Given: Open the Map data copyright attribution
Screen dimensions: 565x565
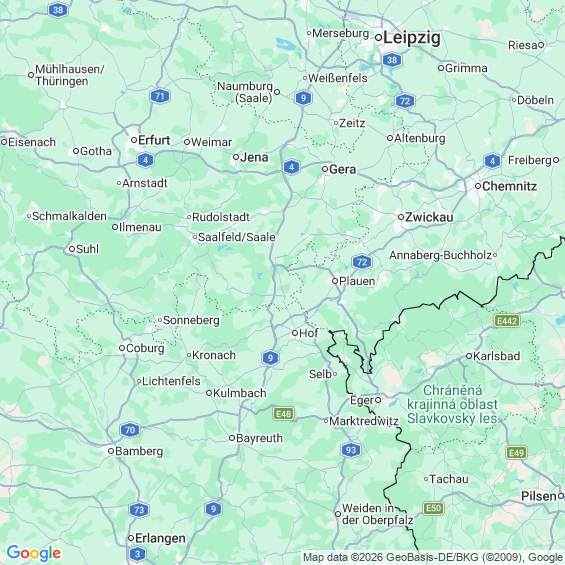Looking at the screenshot, I should click(x=433, y=557).
